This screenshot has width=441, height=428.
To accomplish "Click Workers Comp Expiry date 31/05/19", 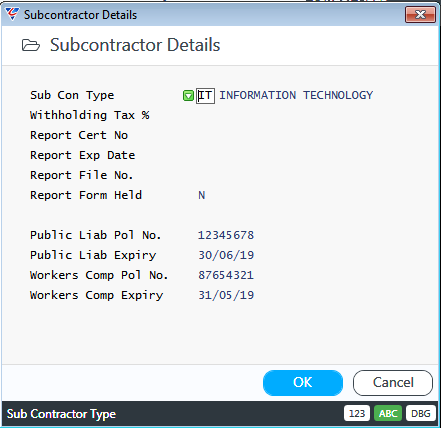I will pyautogui.click(x=226, y=295).
